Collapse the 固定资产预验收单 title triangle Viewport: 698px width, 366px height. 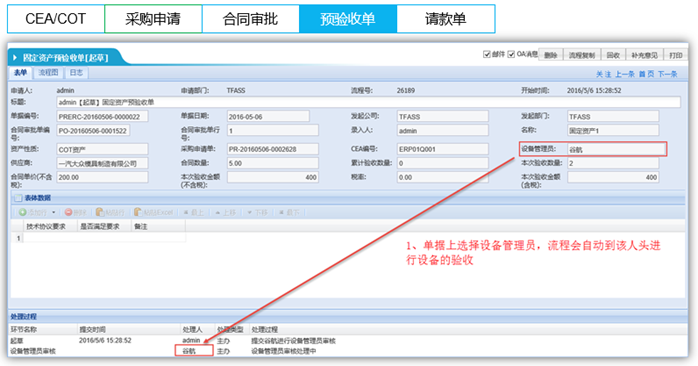coord(15,57)
